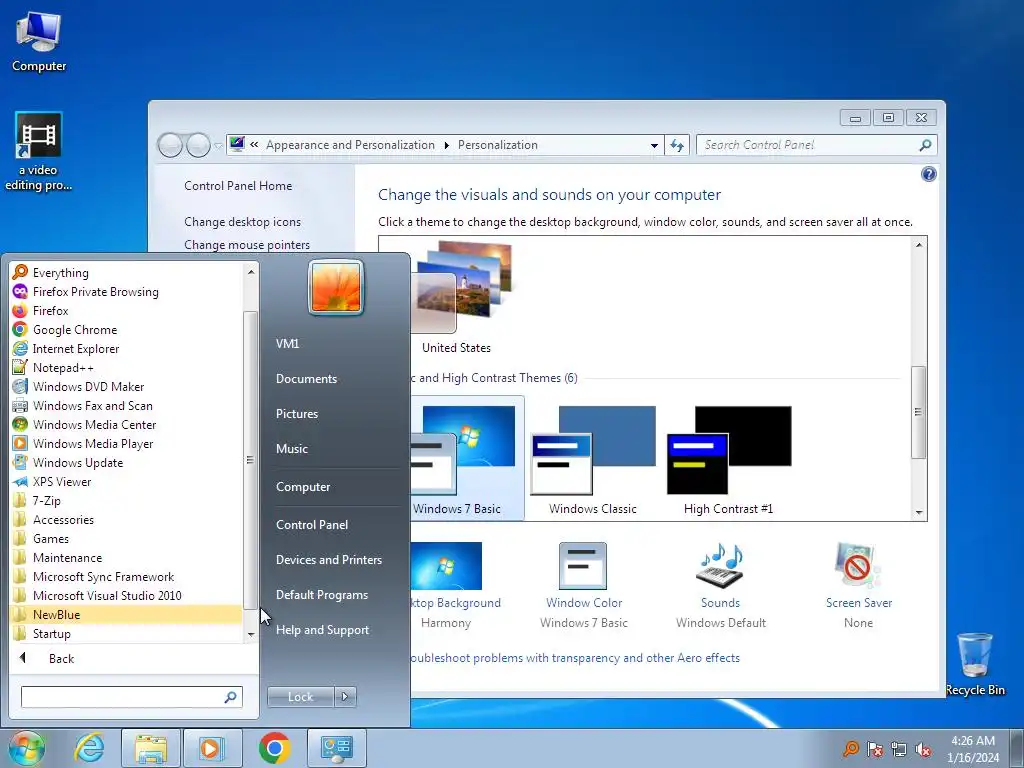Open the shutdown options arrow next to Lock

(345, 697)
